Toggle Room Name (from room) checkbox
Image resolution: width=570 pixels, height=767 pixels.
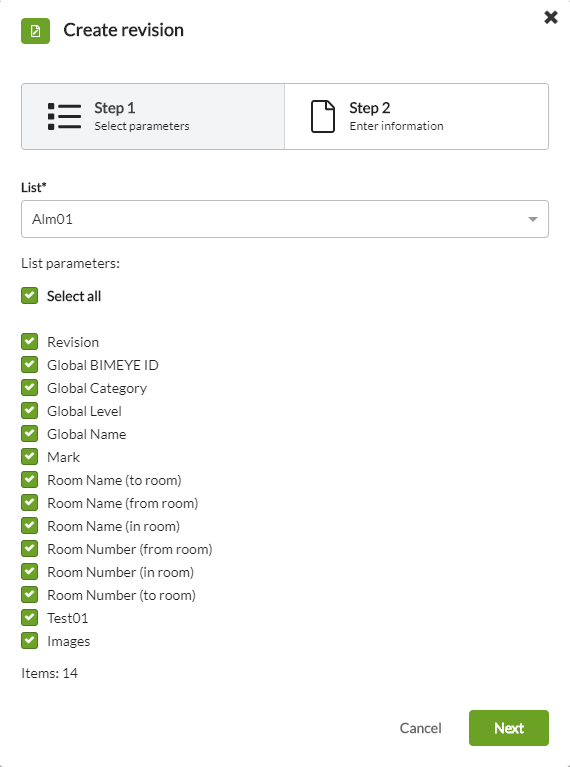point(29,502)
